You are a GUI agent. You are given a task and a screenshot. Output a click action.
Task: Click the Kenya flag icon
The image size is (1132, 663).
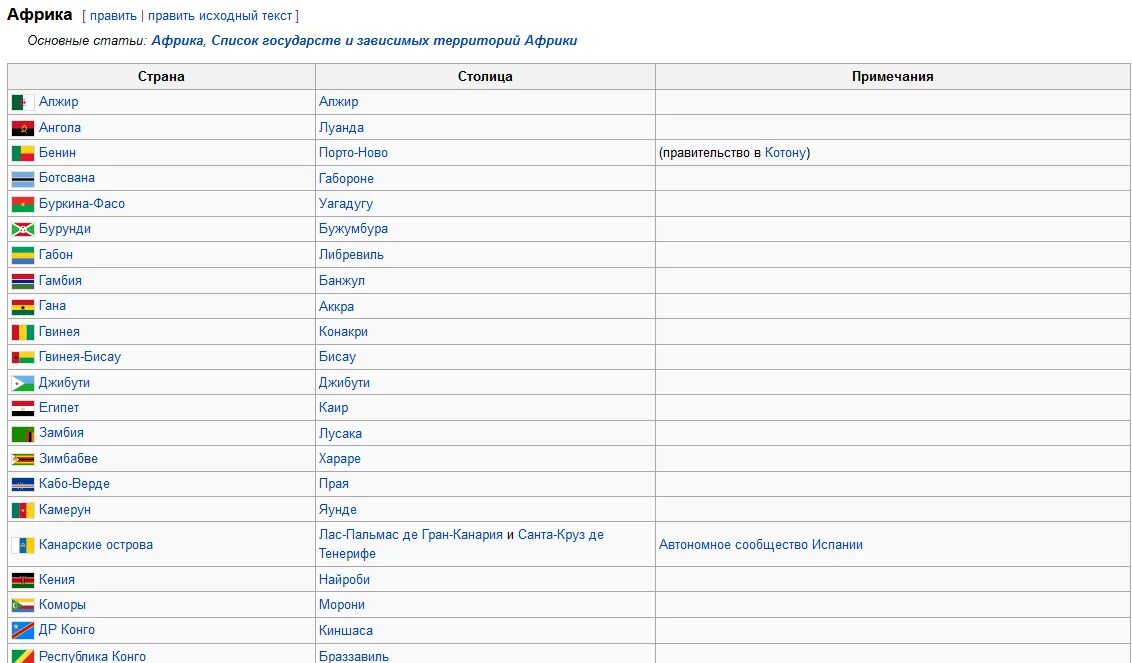pyautogui.click(x=23, y=580)
